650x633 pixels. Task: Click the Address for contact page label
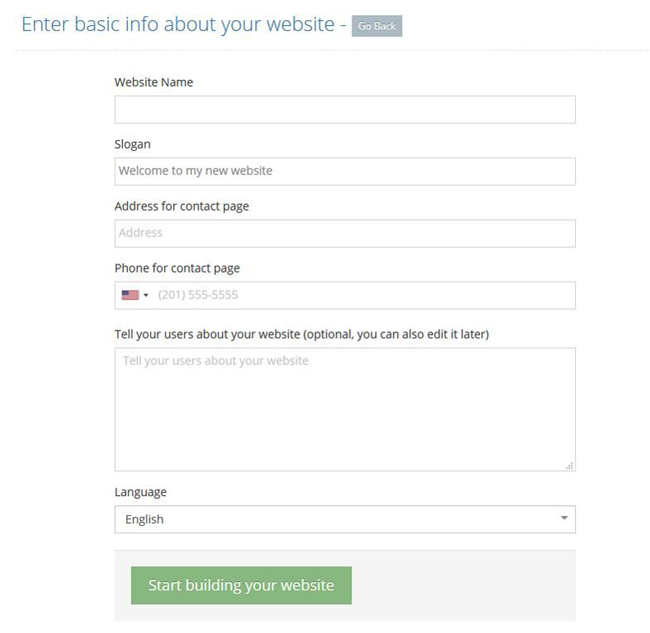click(x=182, y=206)
